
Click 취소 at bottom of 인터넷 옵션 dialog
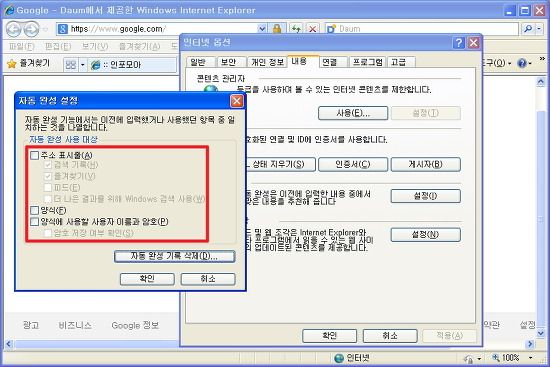click(x=390, y=336)
